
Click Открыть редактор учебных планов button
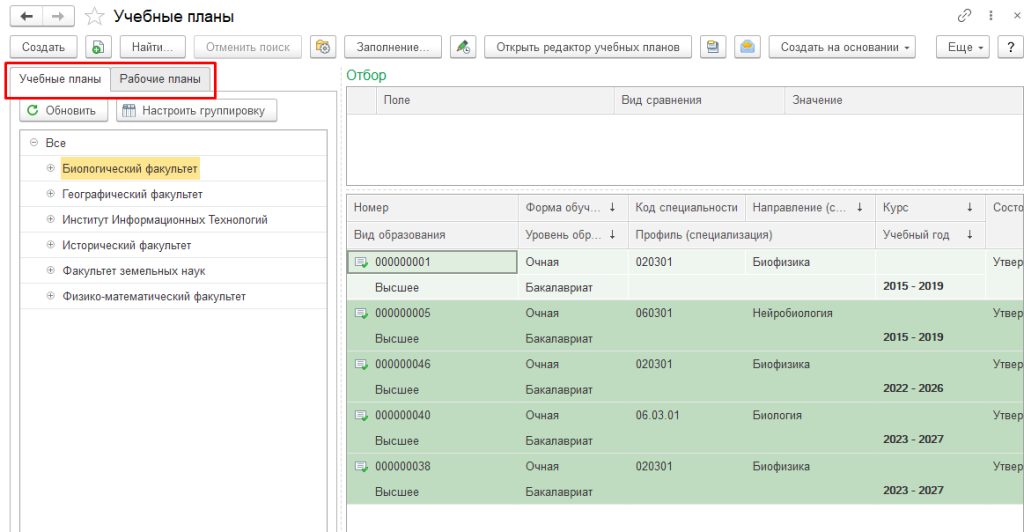coord(587,47)
